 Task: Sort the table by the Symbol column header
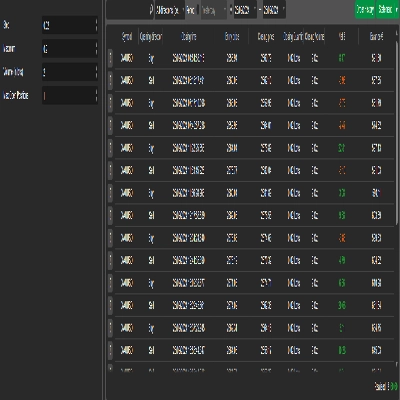point(127,36)
